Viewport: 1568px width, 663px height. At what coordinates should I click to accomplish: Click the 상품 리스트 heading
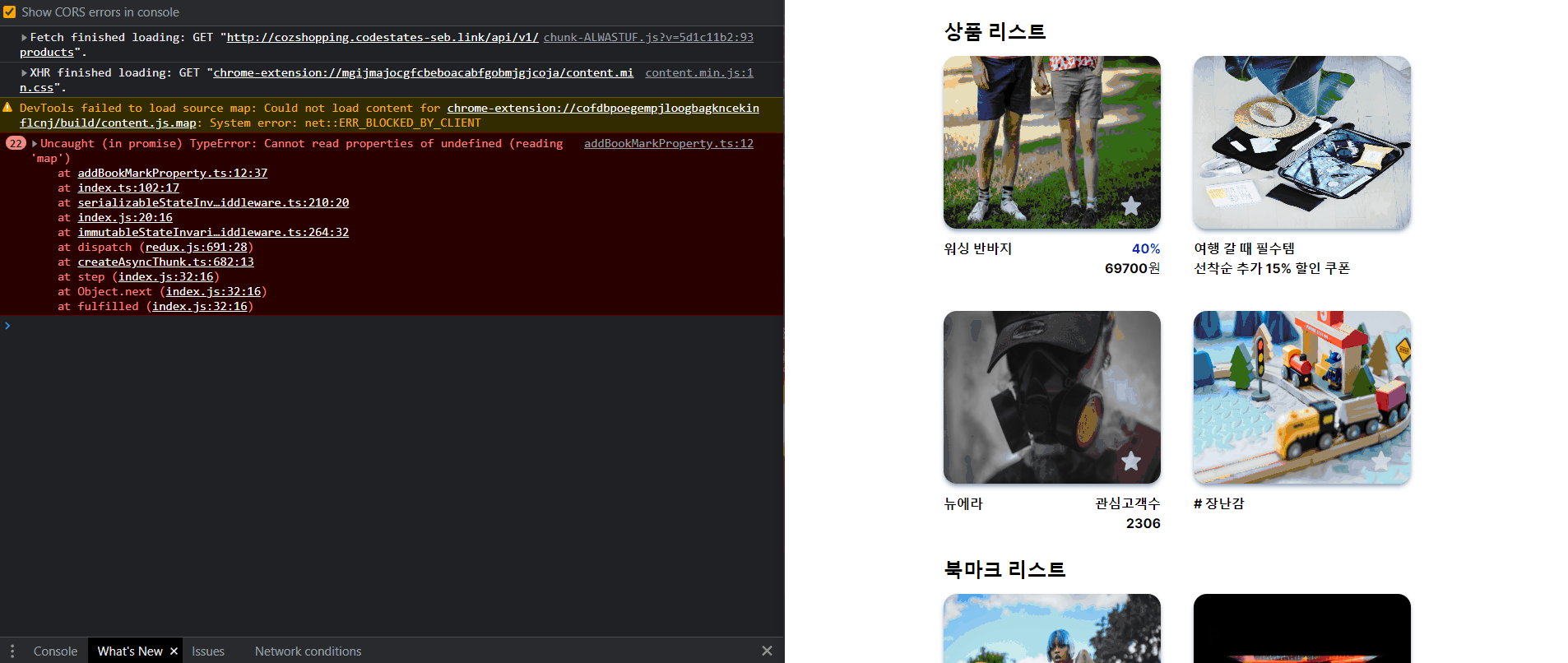[995, 32]
